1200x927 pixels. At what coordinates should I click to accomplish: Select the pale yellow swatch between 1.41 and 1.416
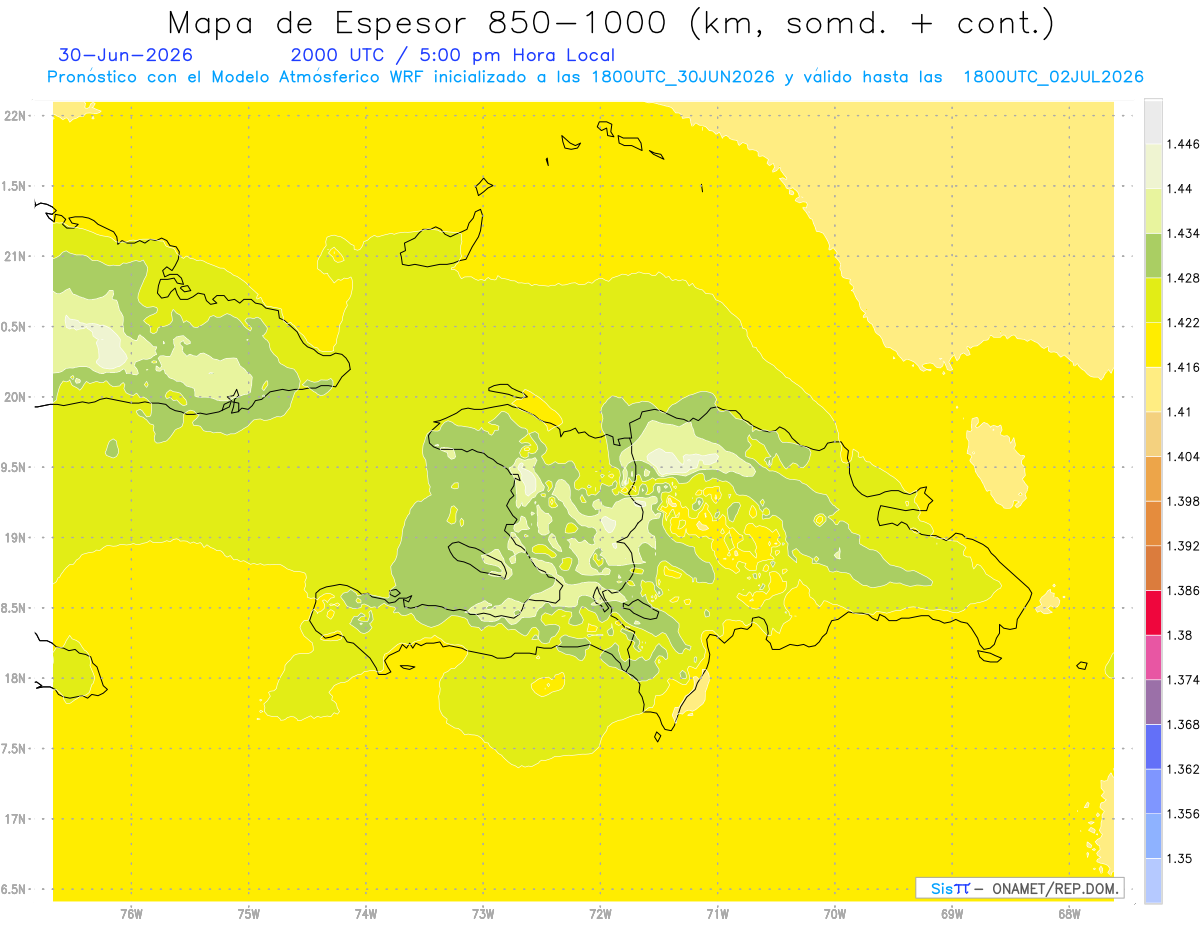1153,389
